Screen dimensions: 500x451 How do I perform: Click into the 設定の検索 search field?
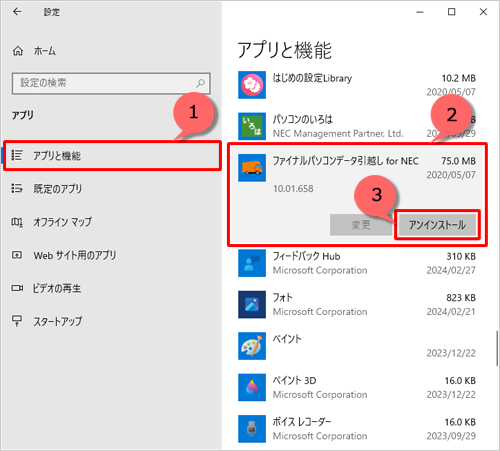coord(111,83)
